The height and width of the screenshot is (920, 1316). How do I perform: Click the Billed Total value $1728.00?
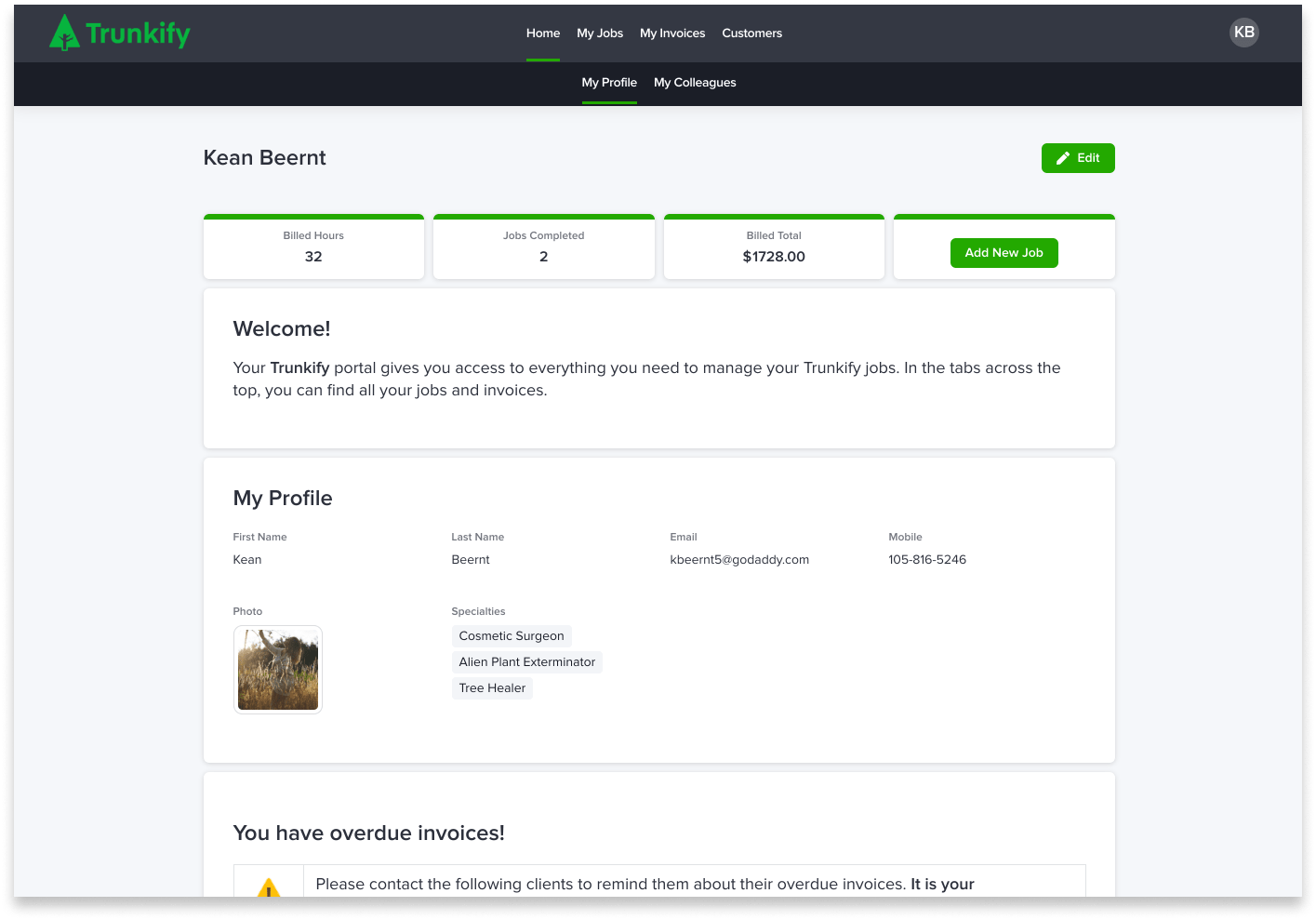(774, 257)
